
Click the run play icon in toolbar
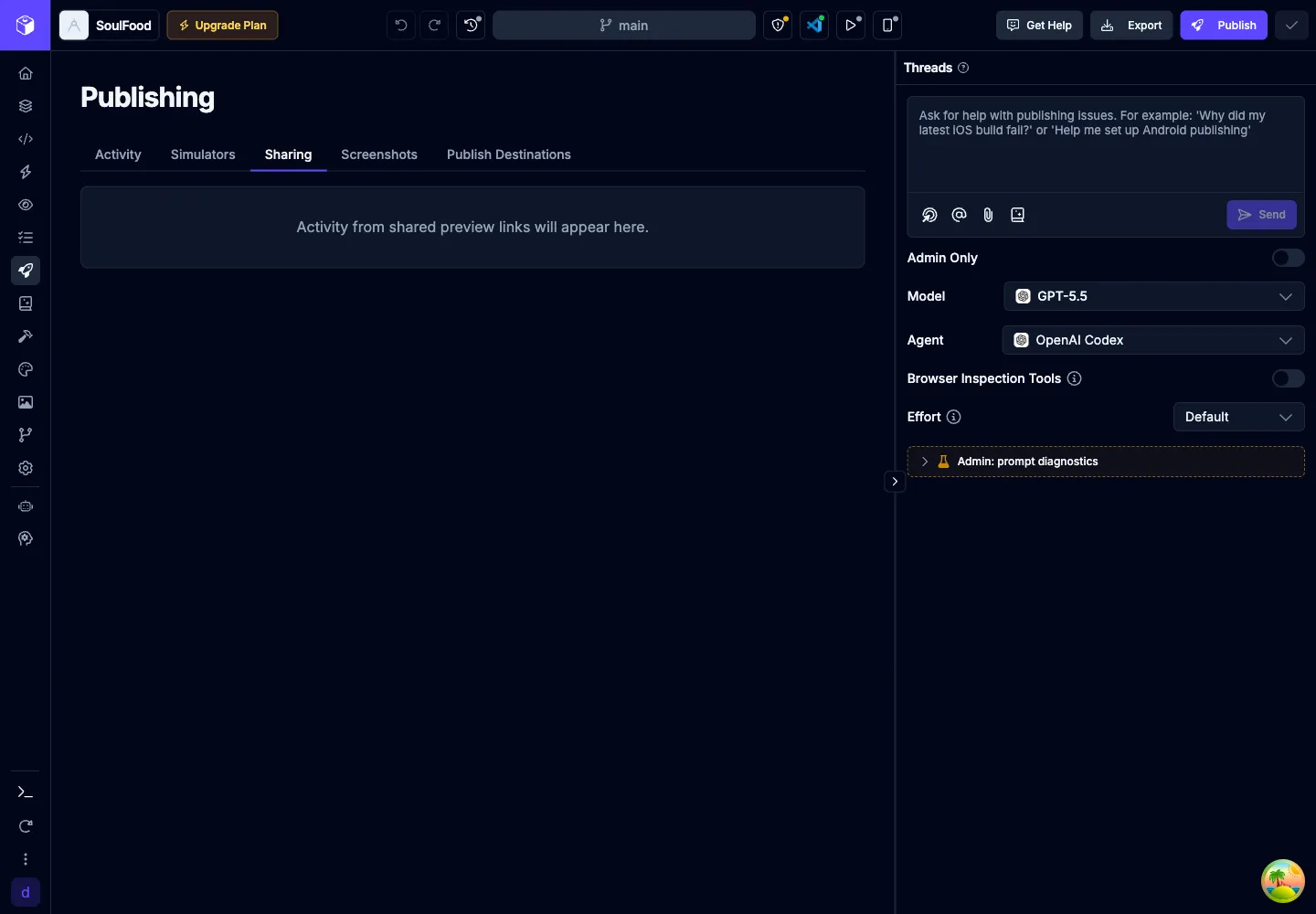click(851, 26)
